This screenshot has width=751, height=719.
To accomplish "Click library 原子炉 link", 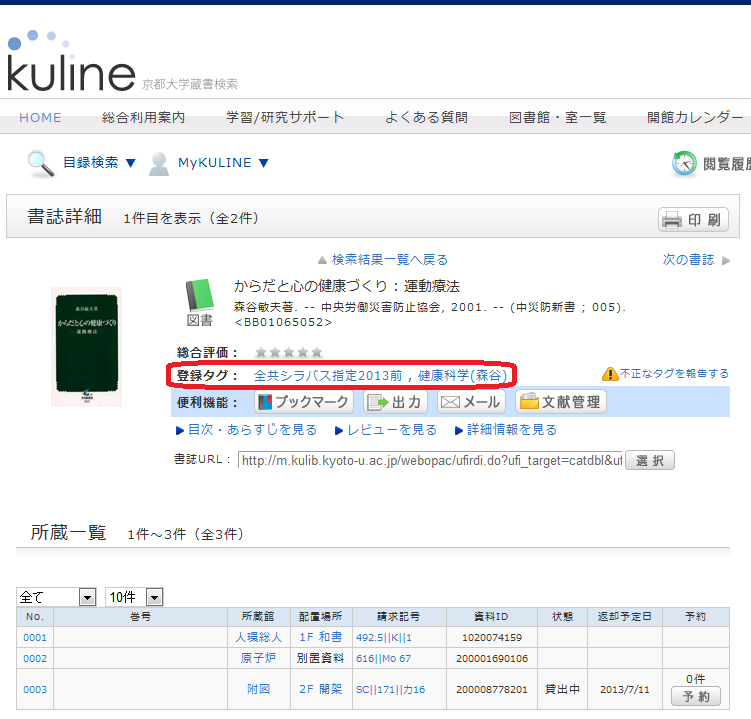I will (259, 658).
